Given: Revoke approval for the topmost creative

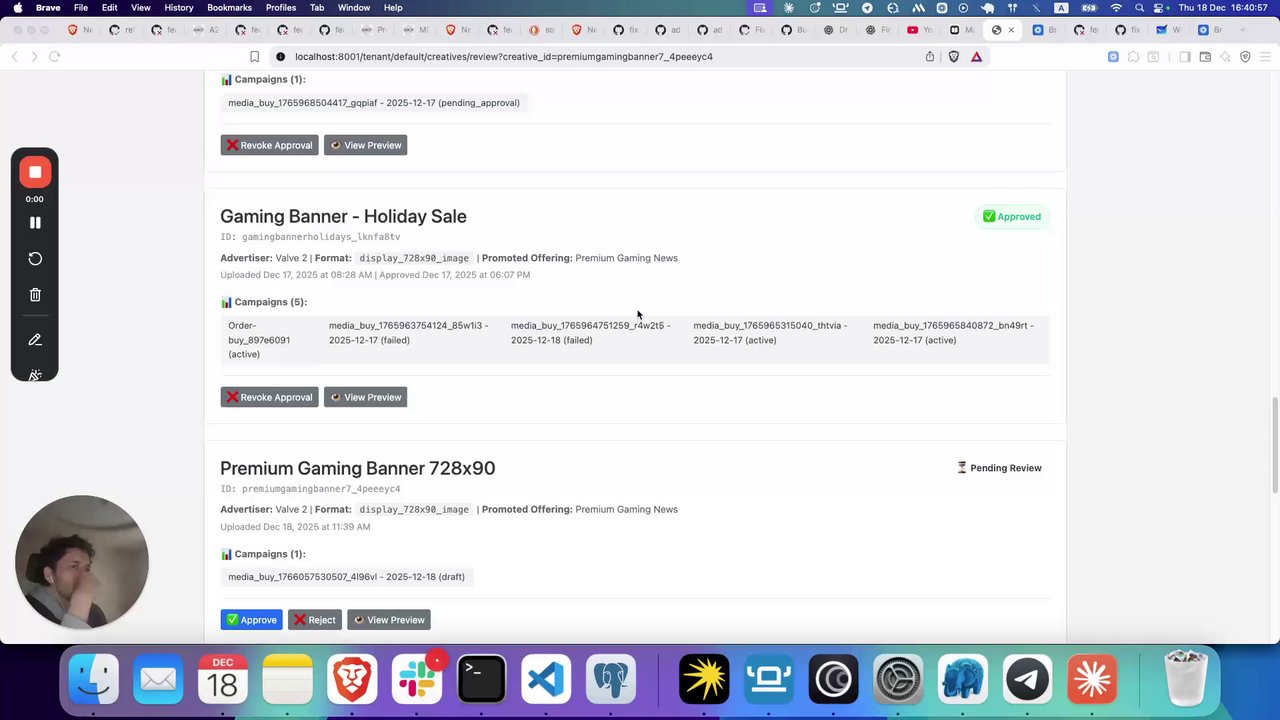Looking at the screenshot, I should pos(269,145).
